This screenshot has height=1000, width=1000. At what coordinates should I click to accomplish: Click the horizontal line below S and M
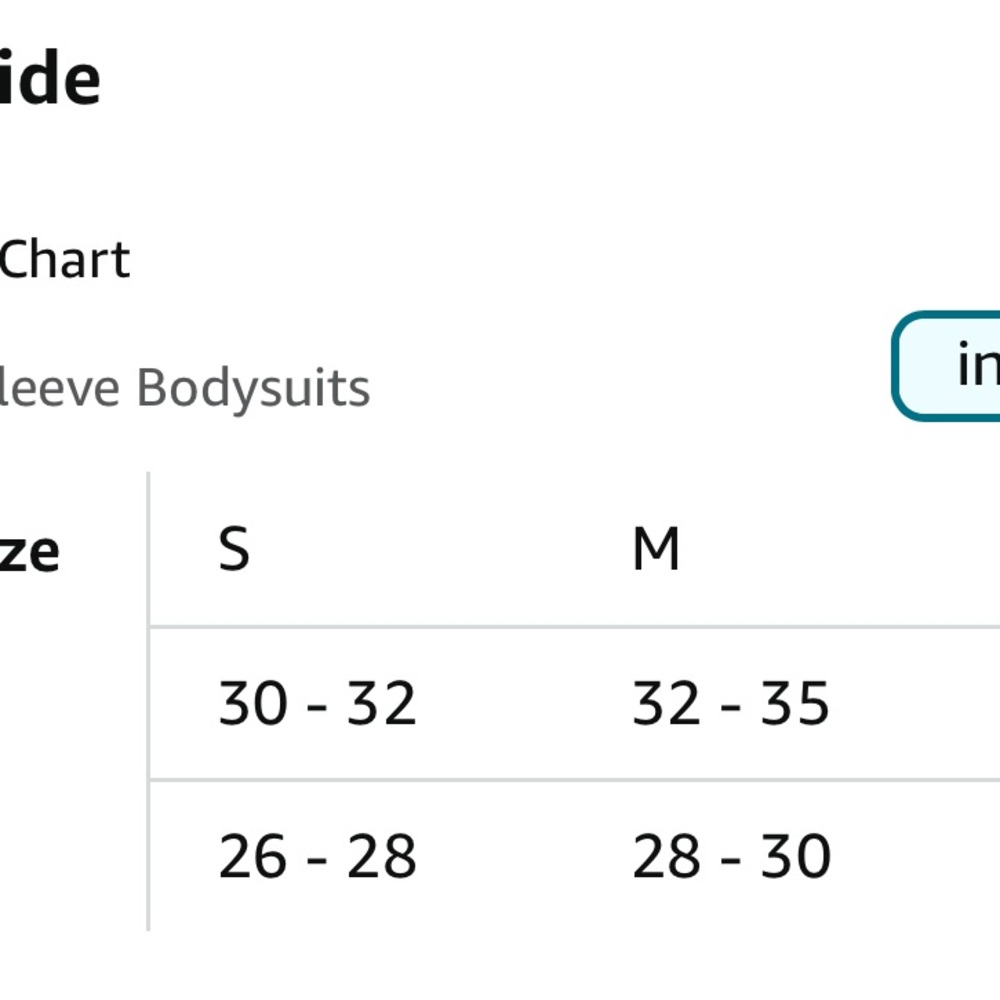[x=574, y=627]
